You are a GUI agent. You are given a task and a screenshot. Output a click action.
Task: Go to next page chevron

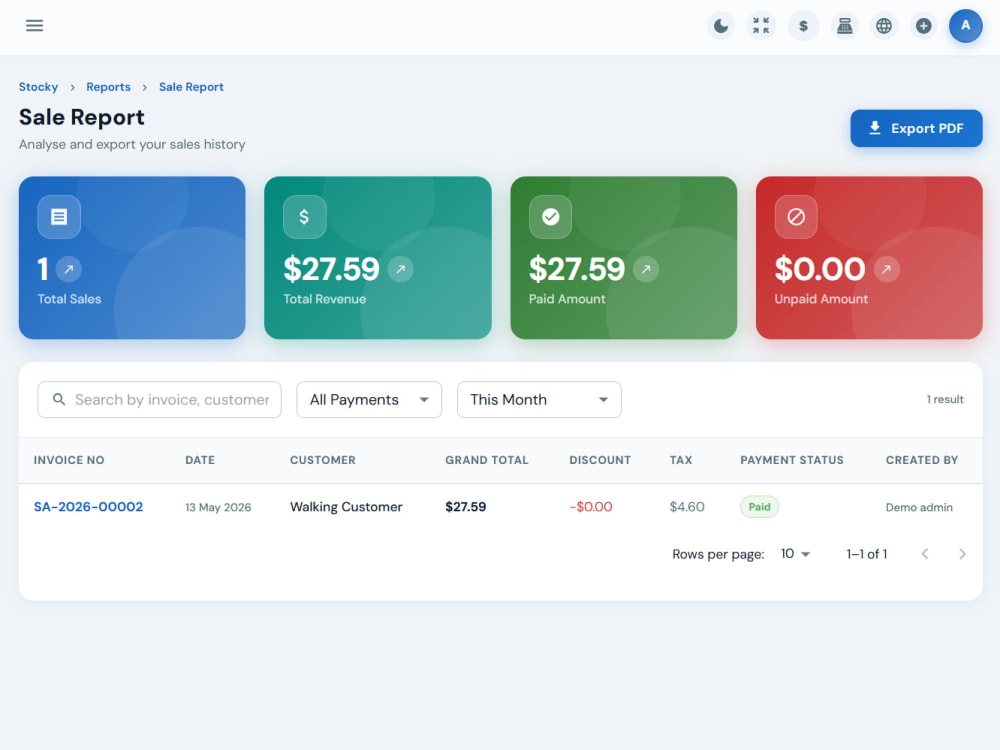[x=962, y=554]
